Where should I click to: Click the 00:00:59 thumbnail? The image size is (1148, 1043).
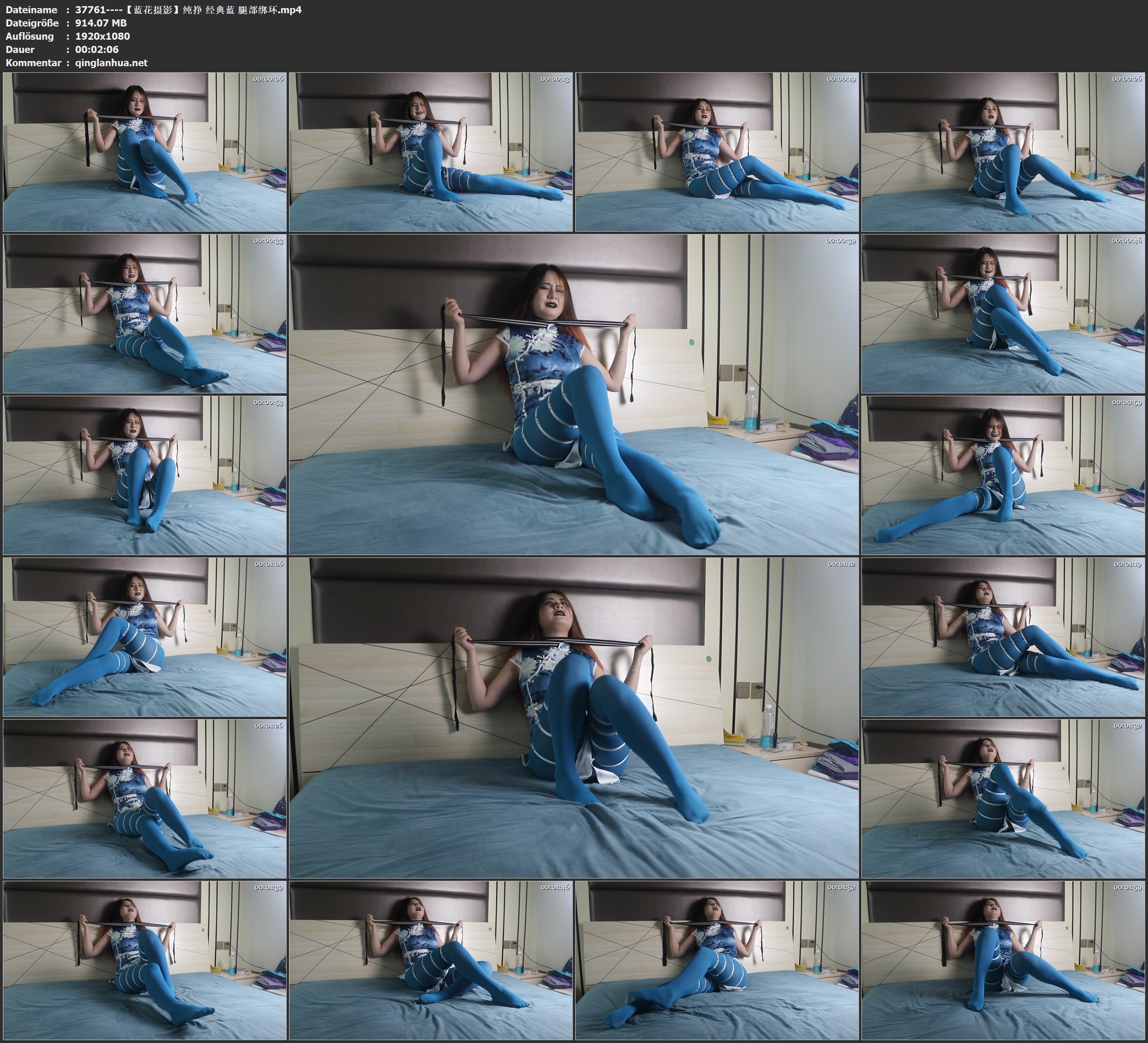coord(1003,475)
